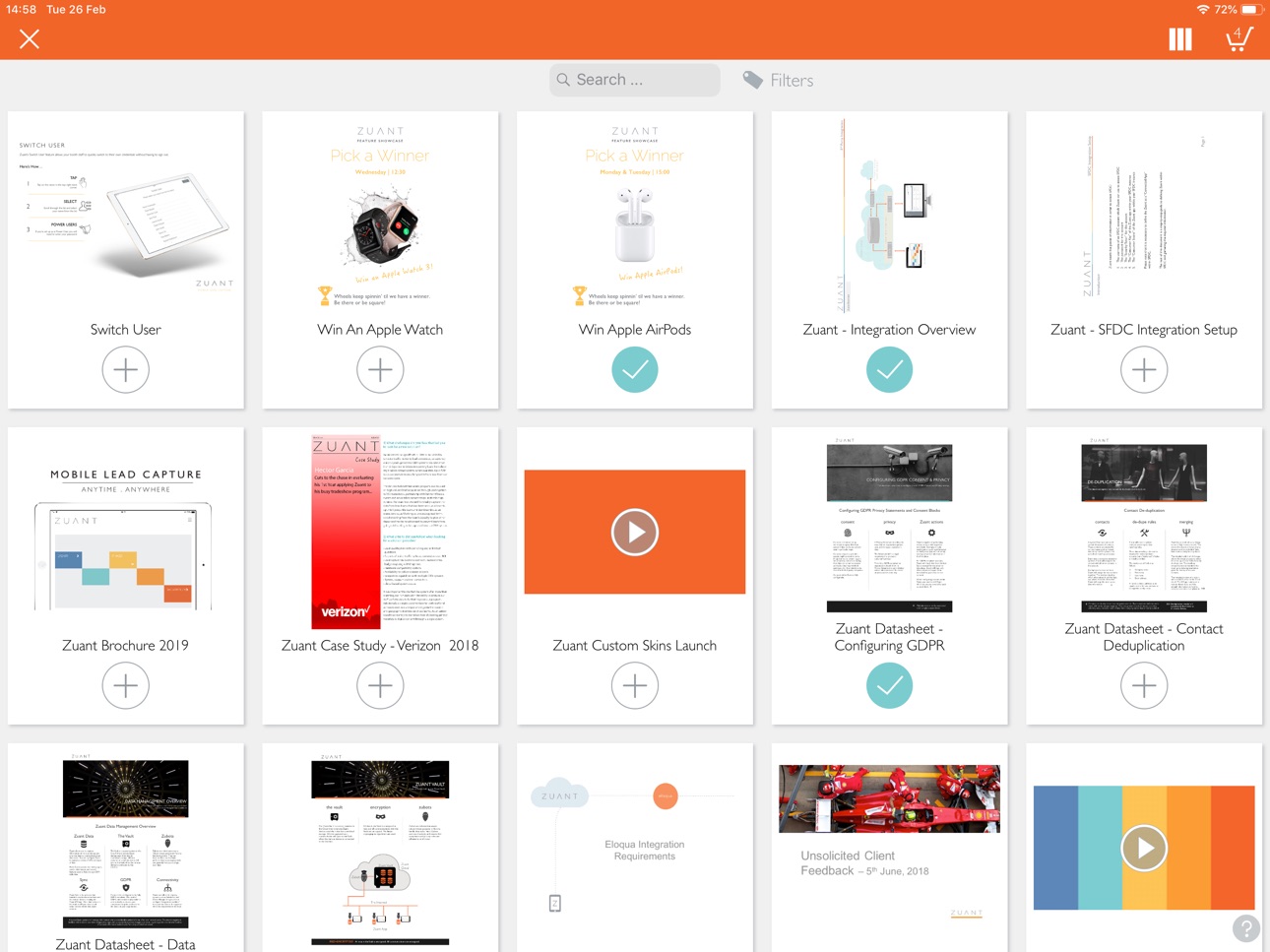Open help with the question mark icon
Screen dimensions: 1270x952
[1246, 928]
